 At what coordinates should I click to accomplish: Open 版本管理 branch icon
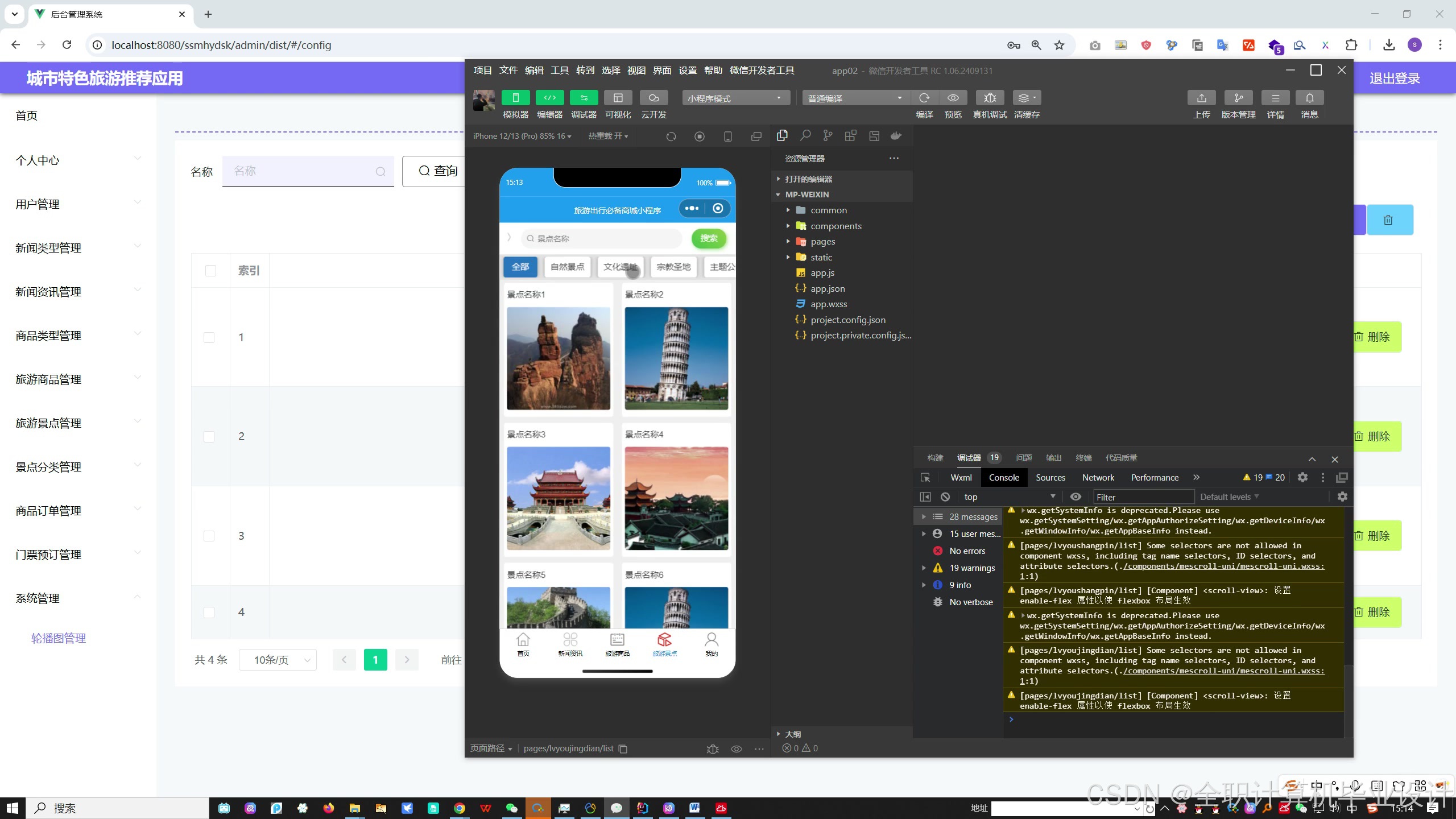tap(1238, 98)
